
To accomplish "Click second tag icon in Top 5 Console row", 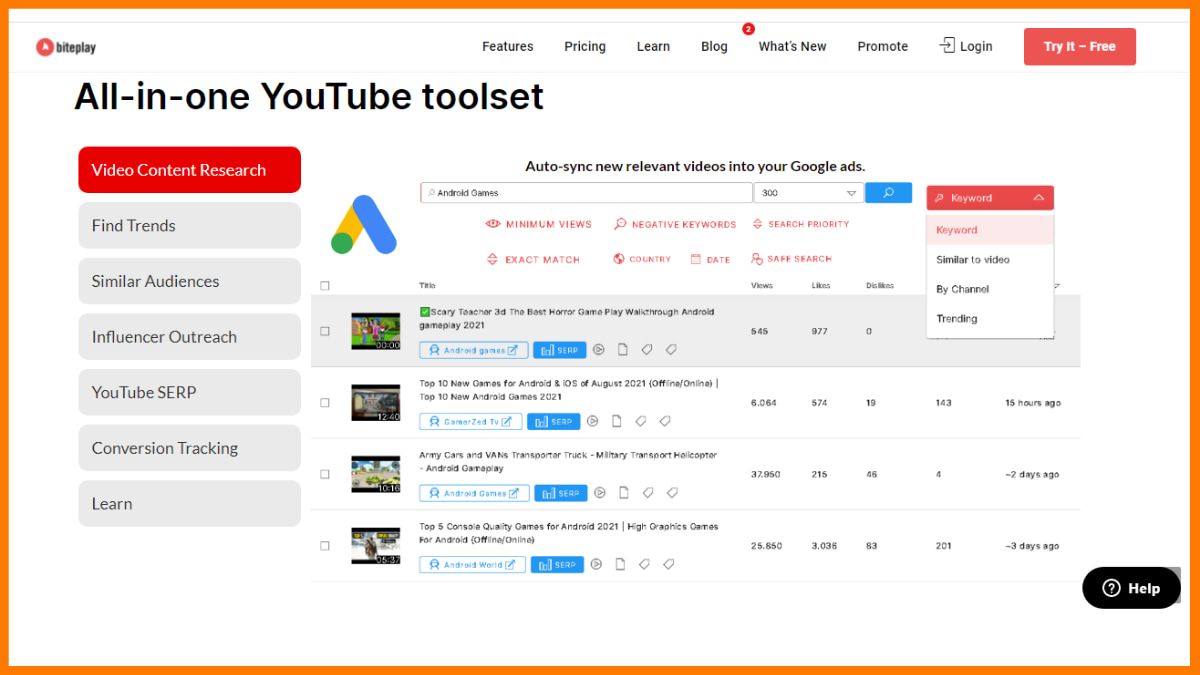I will pyautogui.click(x=668, y=564).
